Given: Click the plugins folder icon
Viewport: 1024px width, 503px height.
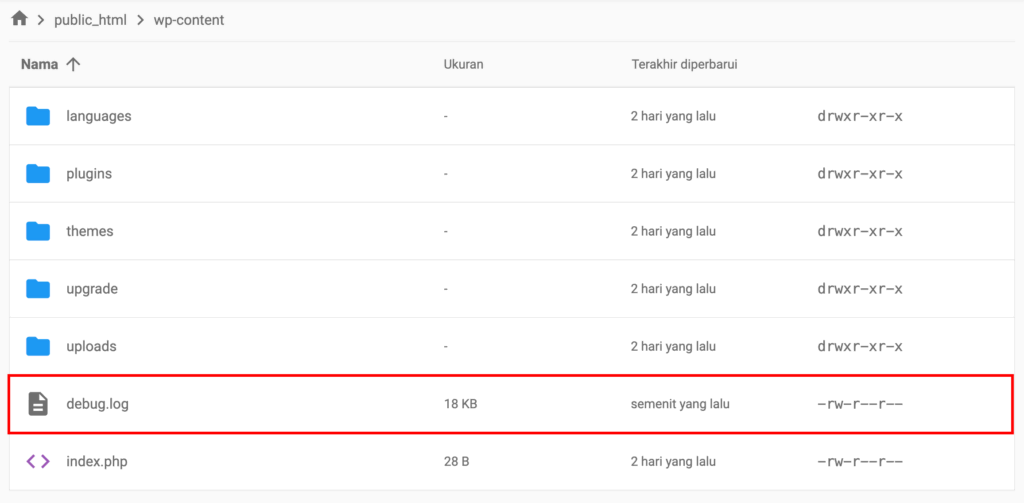Looking at the screenshot, I should 38,174.
